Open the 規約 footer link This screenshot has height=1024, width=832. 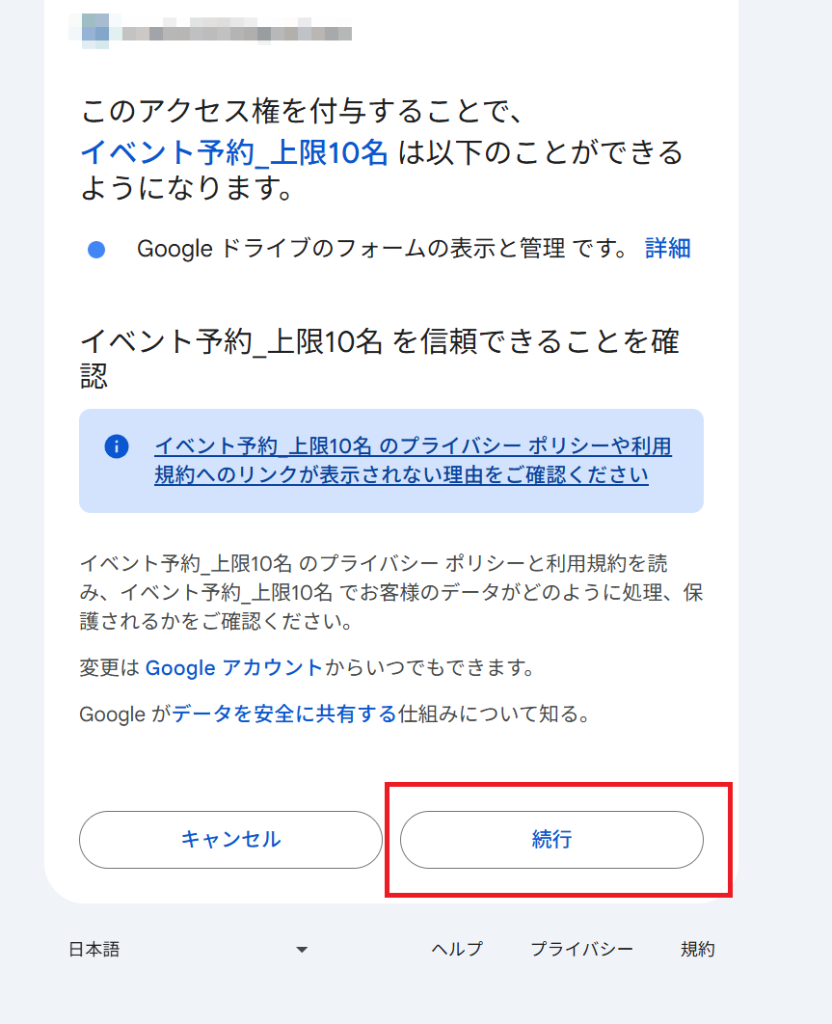click(697, 949)
